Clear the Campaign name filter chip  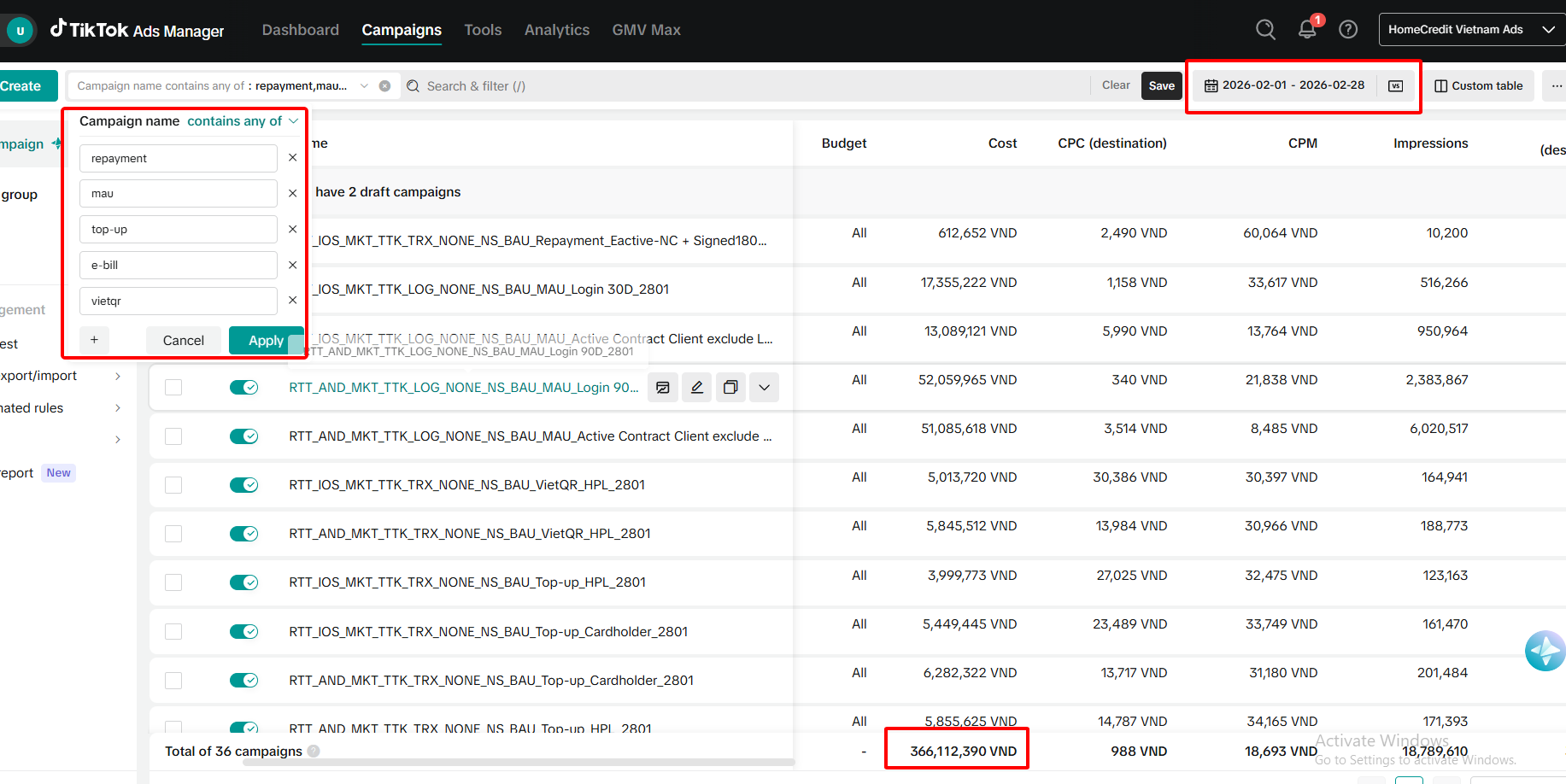(x=384, y=86)
